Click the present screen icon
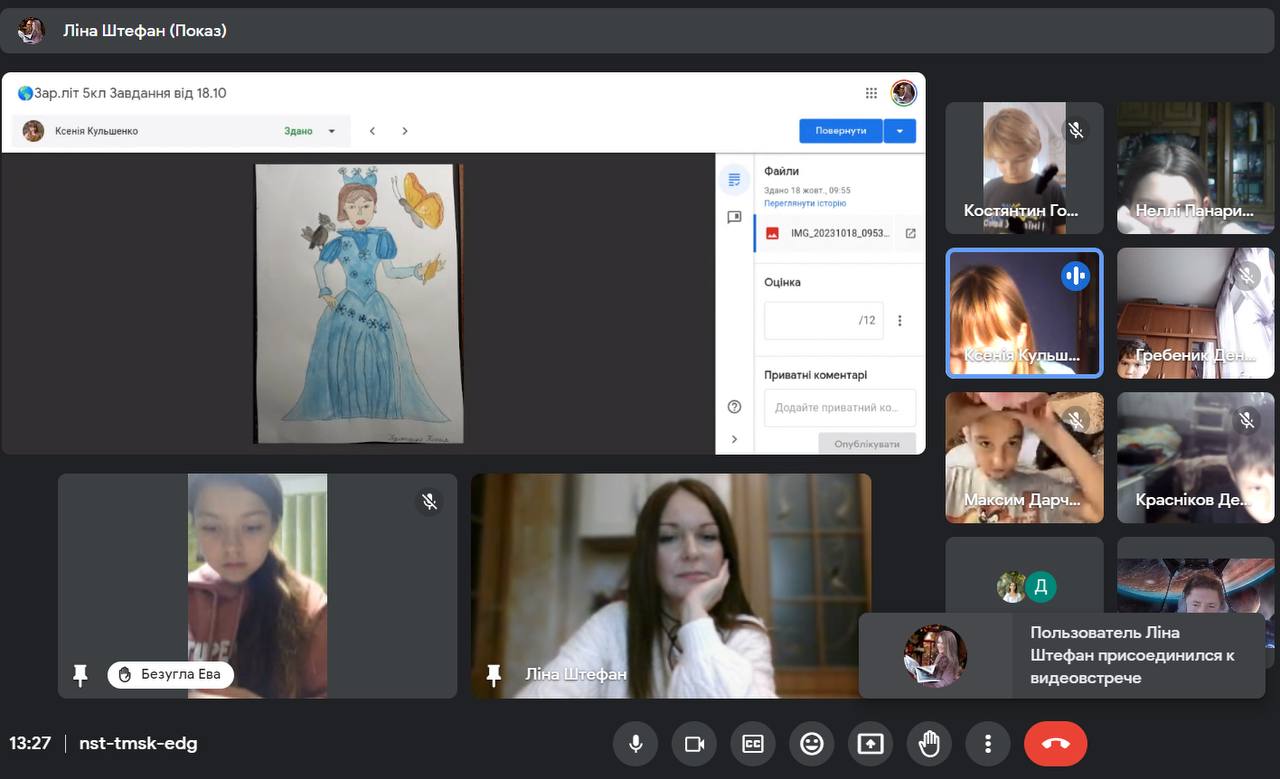Screen dimensions: 1280x779 coord(870,744)
